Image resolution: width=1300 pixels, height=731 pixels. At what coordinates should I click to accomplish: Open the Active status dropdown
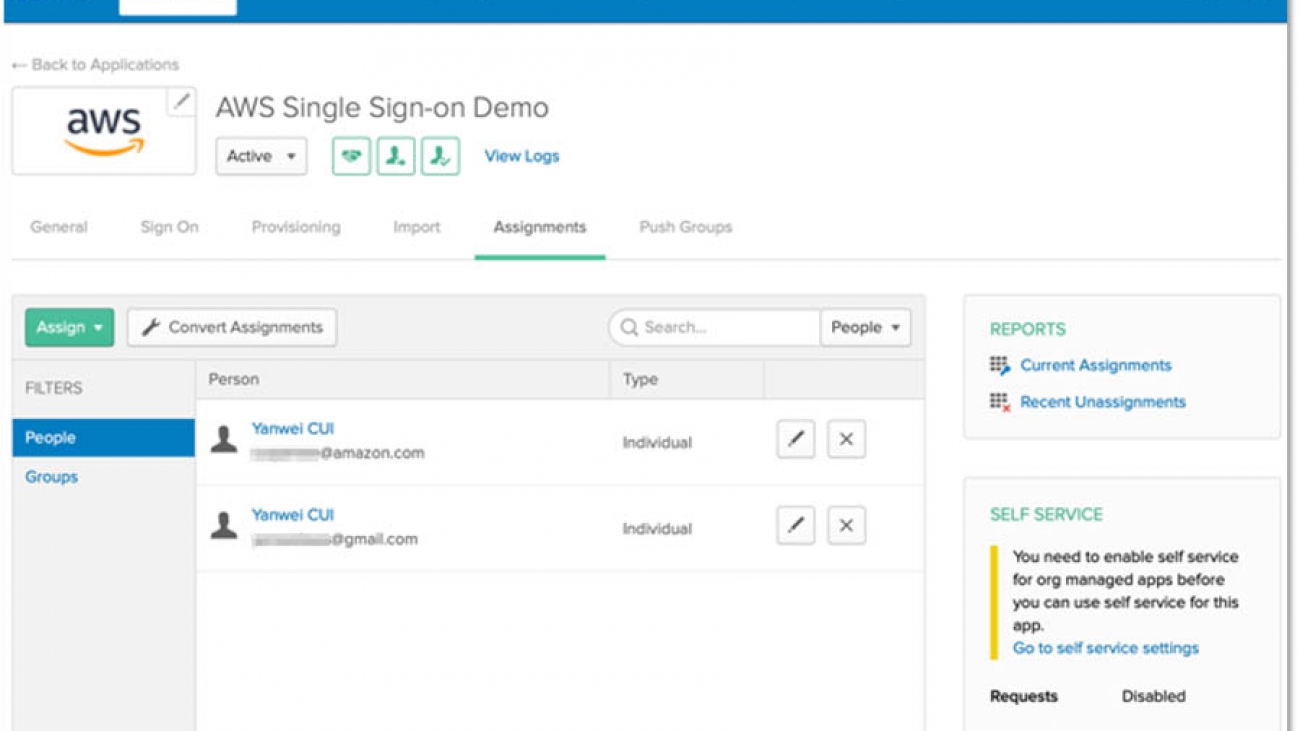tap(261, 156)
